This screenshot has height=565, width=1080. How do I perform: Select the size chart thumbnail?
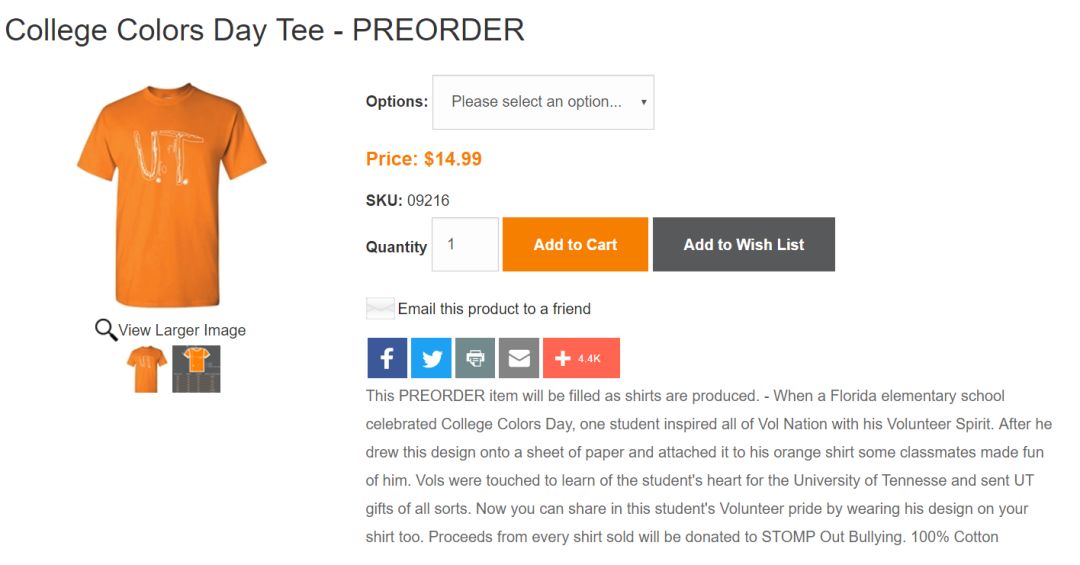196,369
